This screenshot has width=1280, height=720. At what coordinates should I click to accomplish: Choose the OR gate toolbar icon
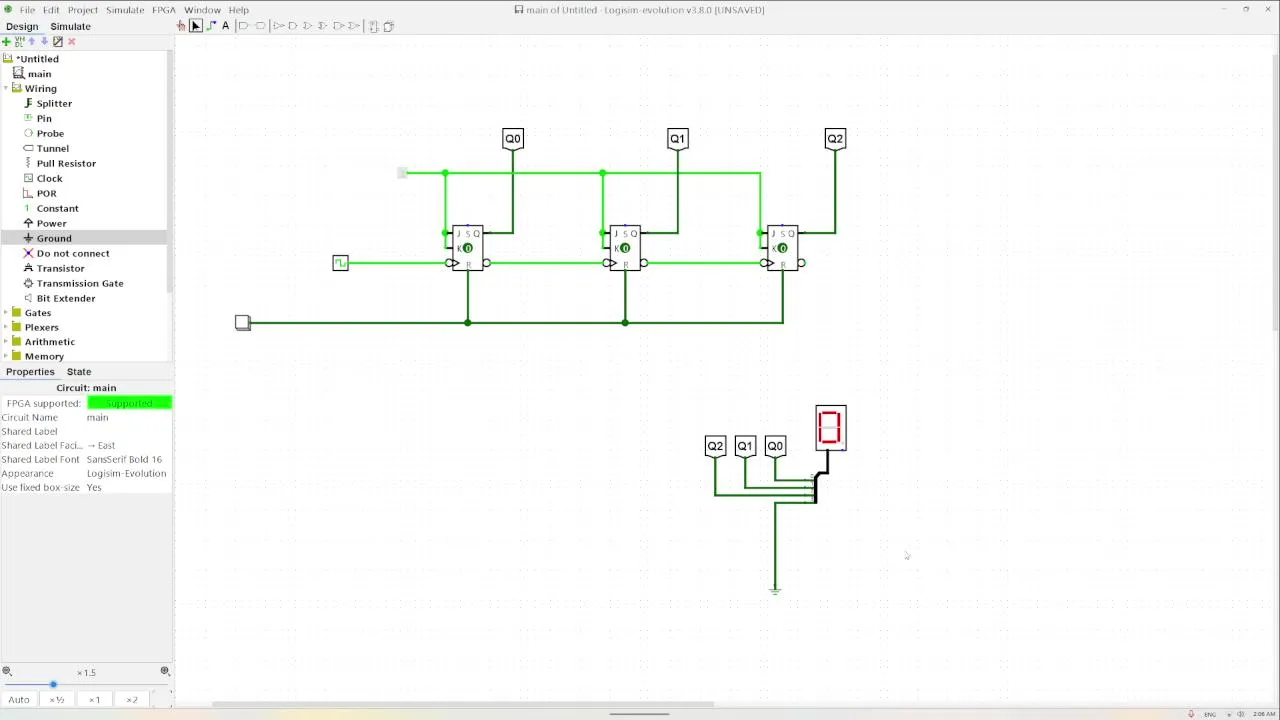coord(308,26)
